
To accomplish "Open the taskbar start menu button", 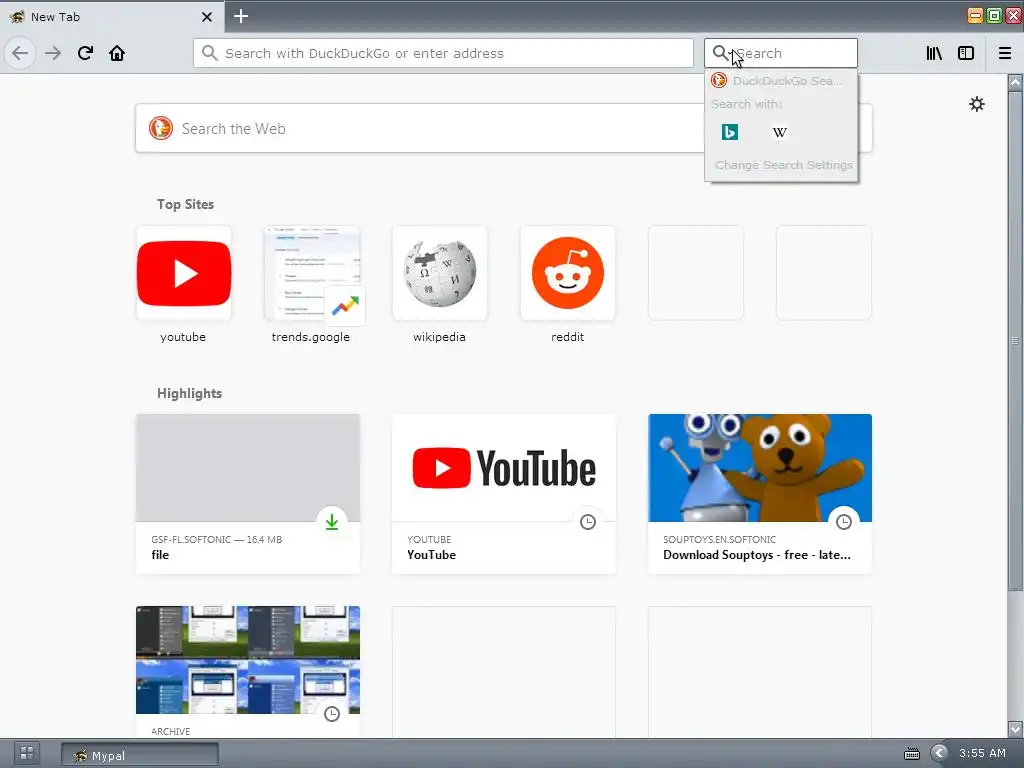I will [27, 753].
